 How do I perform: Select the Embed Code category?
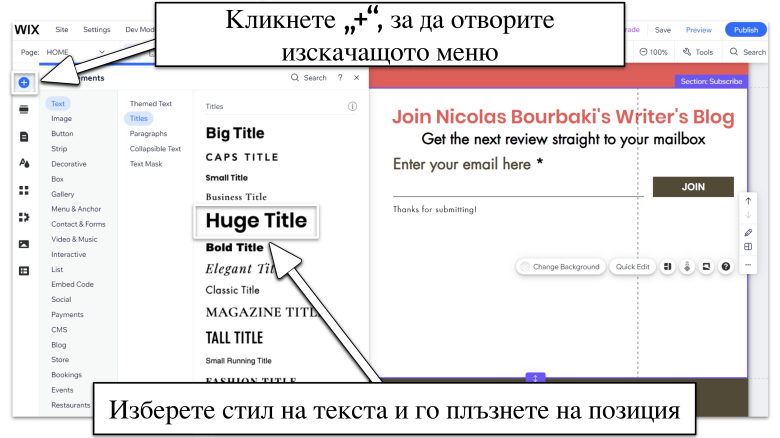tap(73, 284)
